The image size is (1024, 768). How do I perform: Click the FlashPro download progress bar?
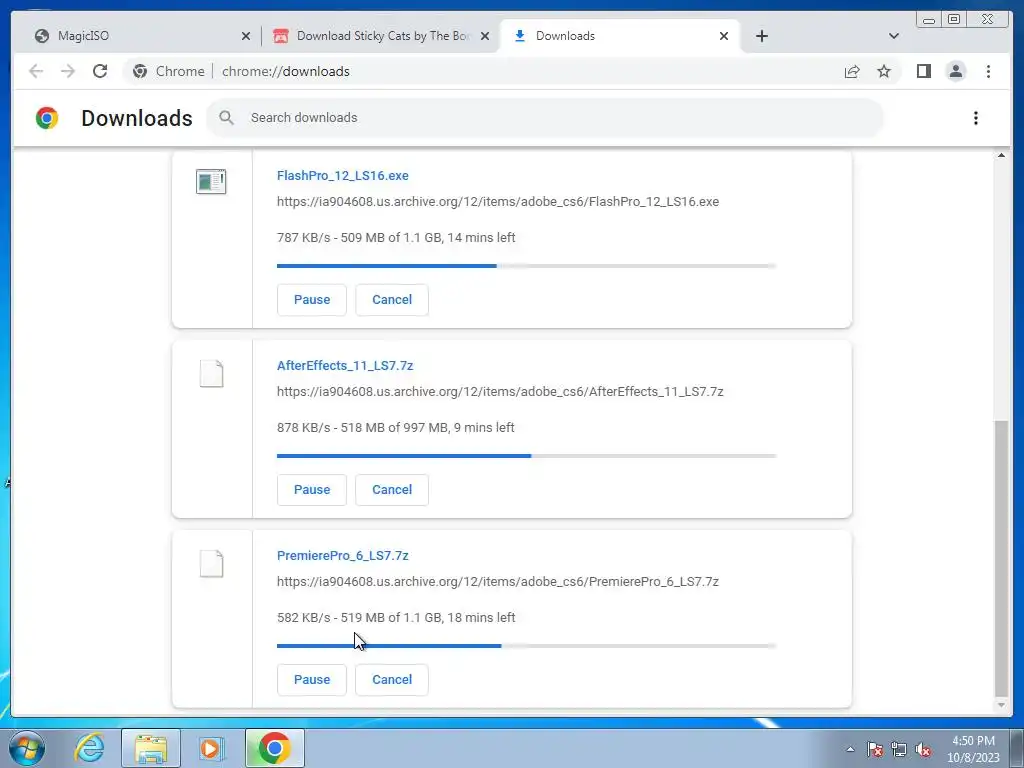[x=526, y=266]
